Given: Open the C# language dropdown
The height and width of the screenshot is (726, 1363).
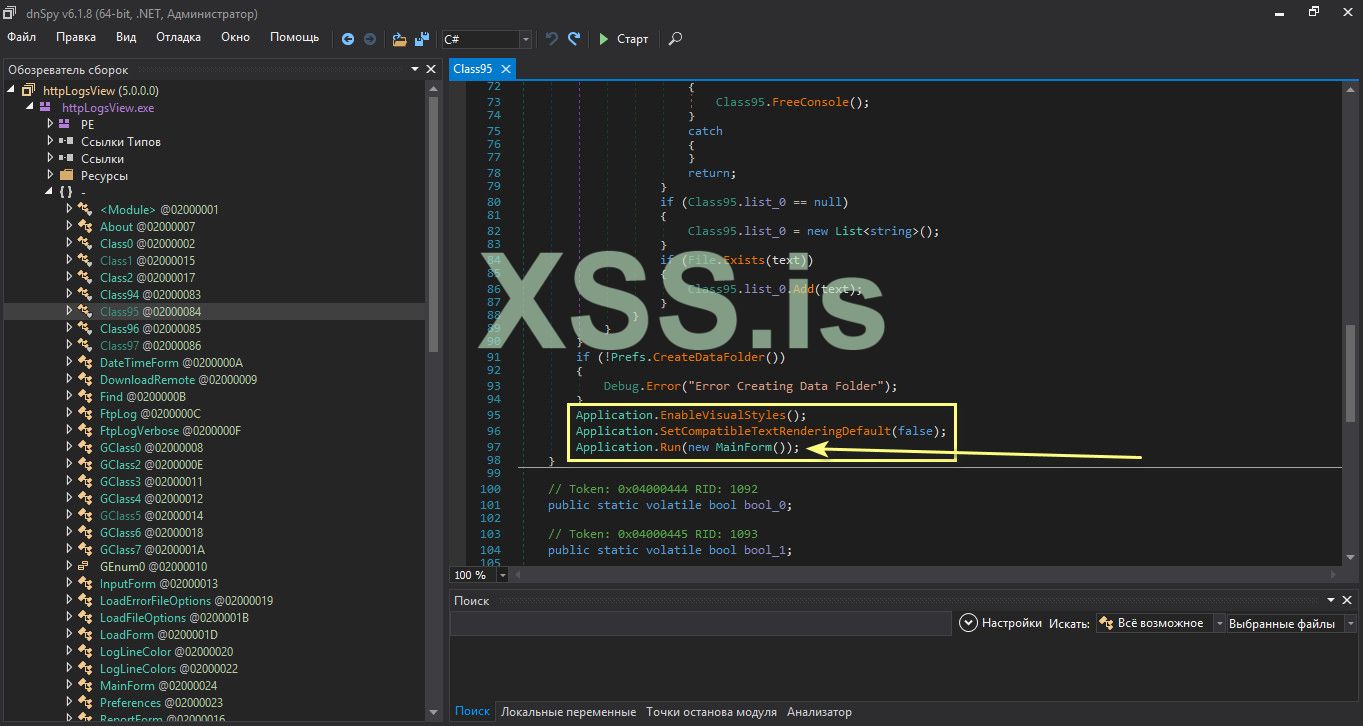Looking at the screenshot, I should pyautogui.click(x=526, y=39).
